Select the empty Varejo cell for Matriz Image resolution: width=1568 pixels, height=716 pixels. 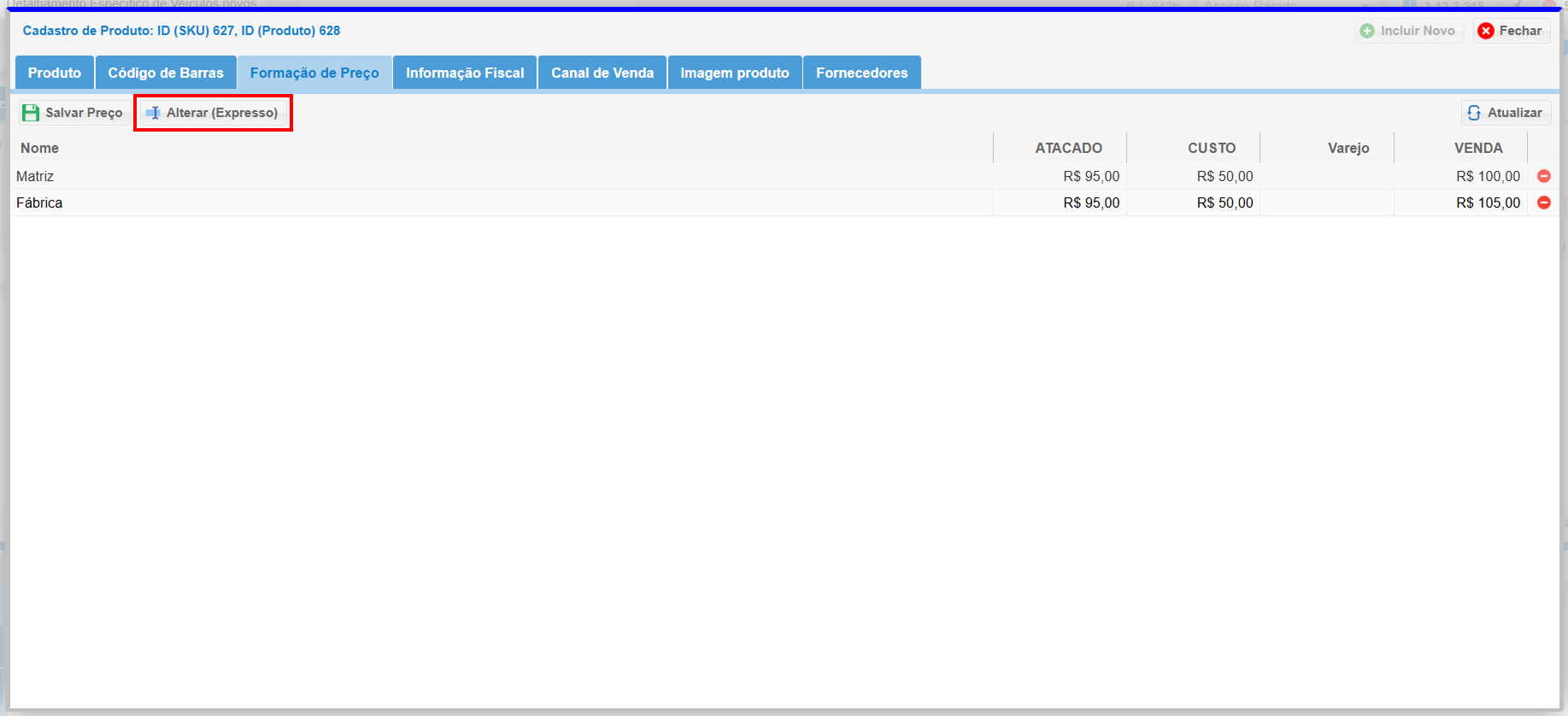coord(1326,176)
